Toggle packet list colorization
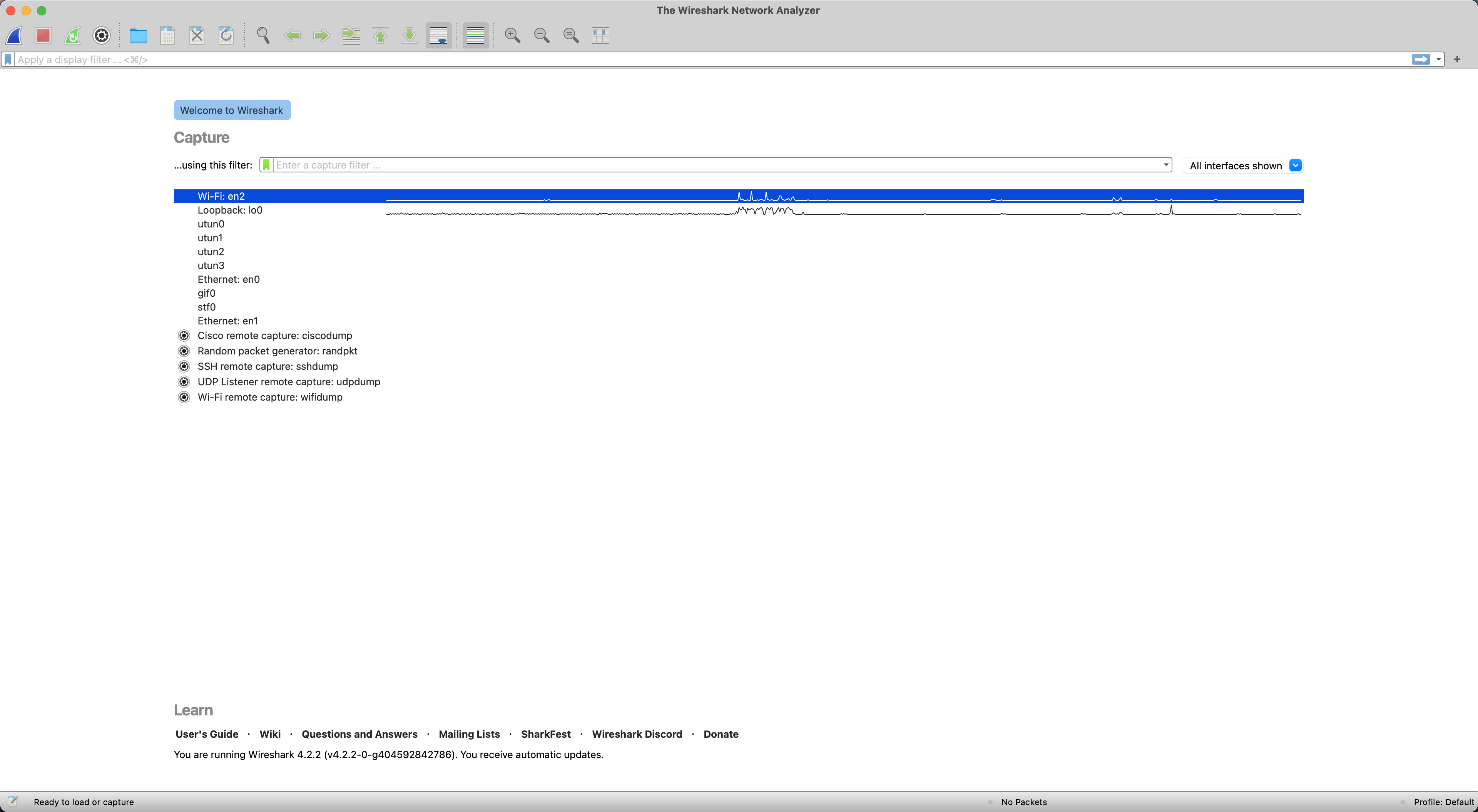This screenshot has width=1478, height=812. tap(476, 35)
